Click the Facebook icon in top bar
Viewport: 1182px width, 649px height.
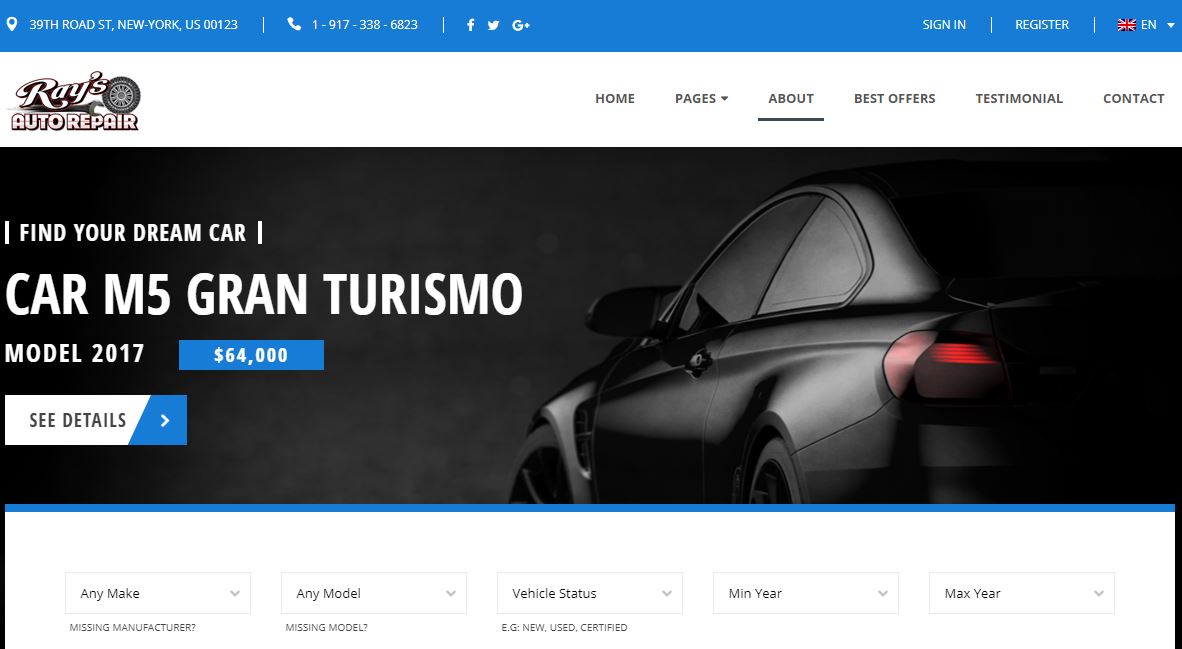click(471, 25)
